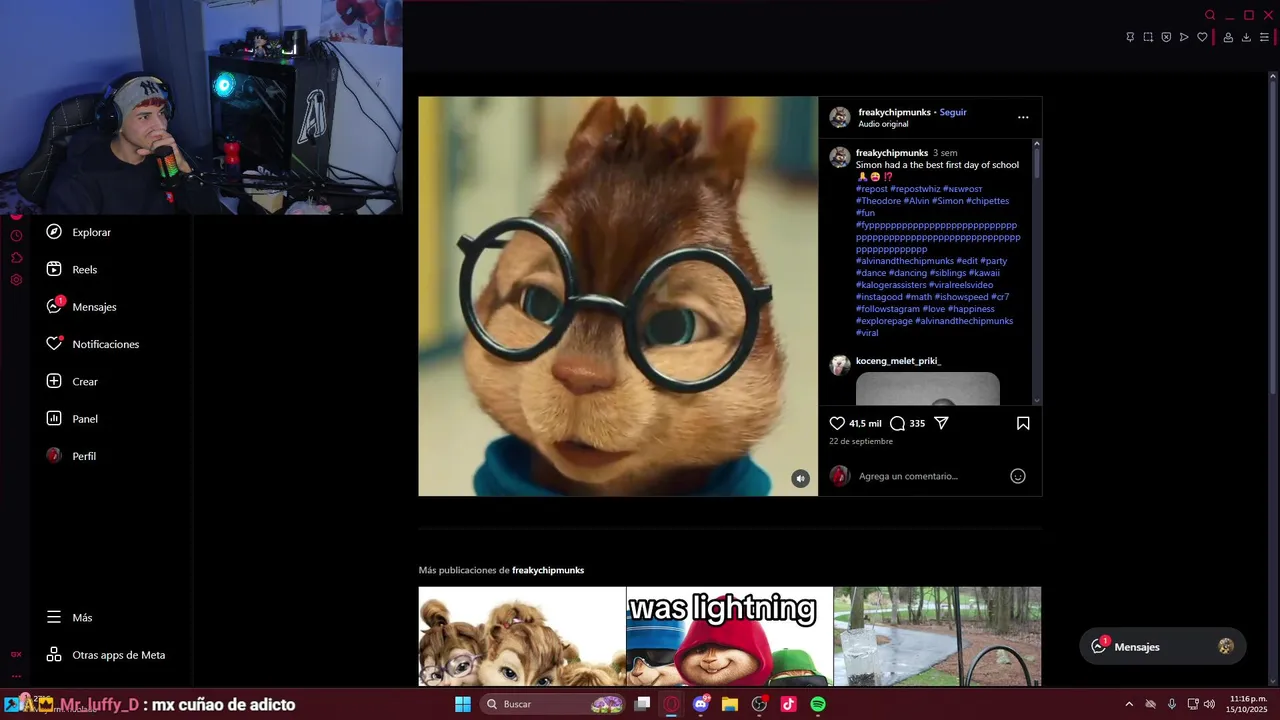This screenshot has width=1280, height=720.
Task: Click the #viral hashtag
Action: click(867, 333)
